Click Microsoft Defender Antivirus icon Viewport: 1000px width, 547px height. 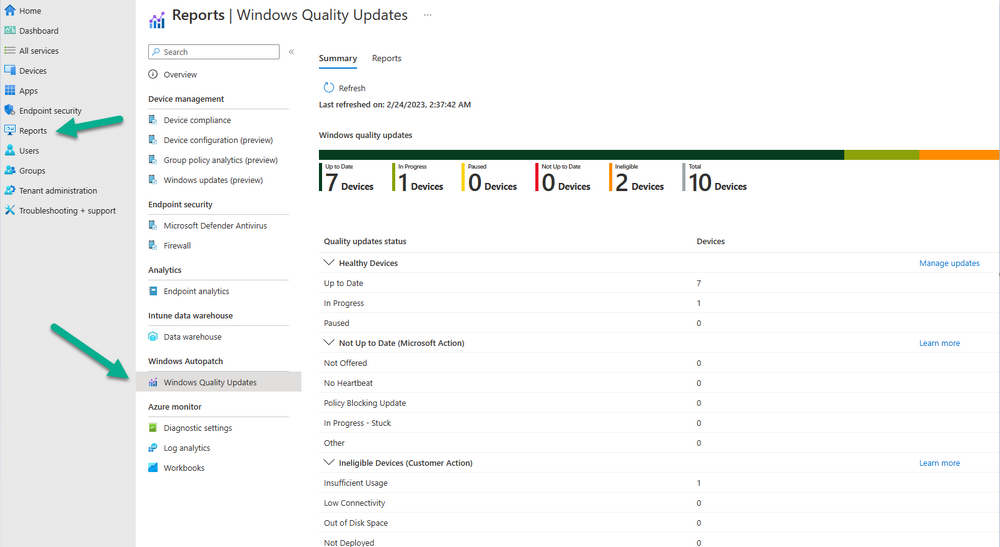153,225
